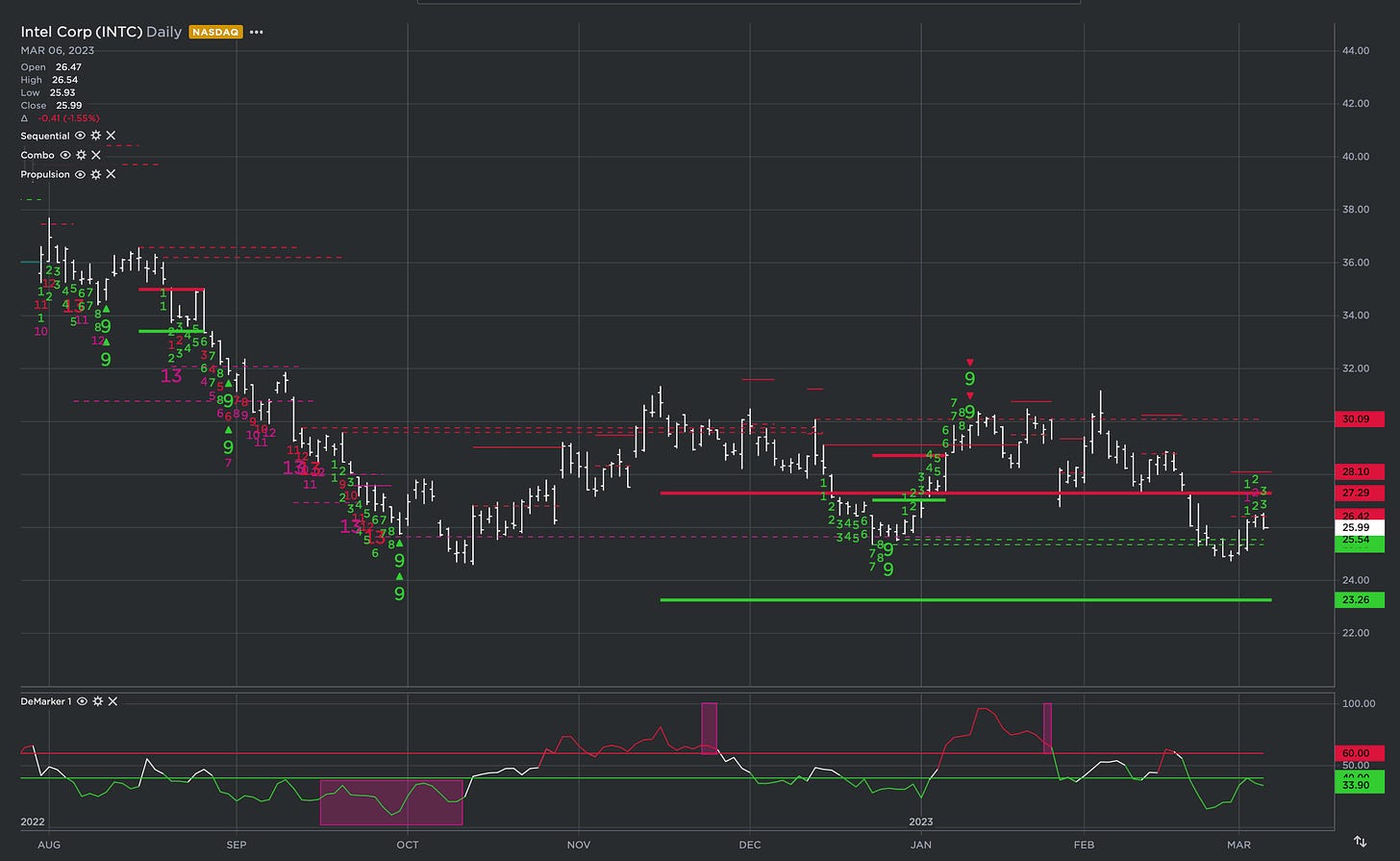The image size is (1400, 861).
Task: Click the 32.00 price axis label
Action: [x=1356, y=367]
